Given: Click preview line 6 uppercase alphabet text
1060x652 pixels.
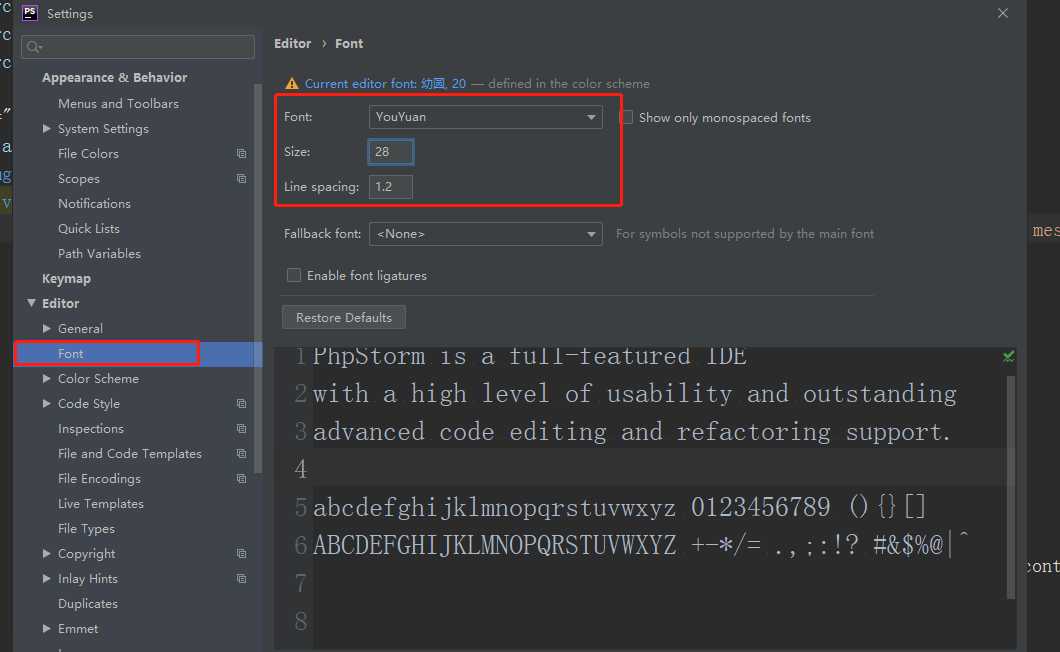Looking at the screenshot, I should pos(494,545).
